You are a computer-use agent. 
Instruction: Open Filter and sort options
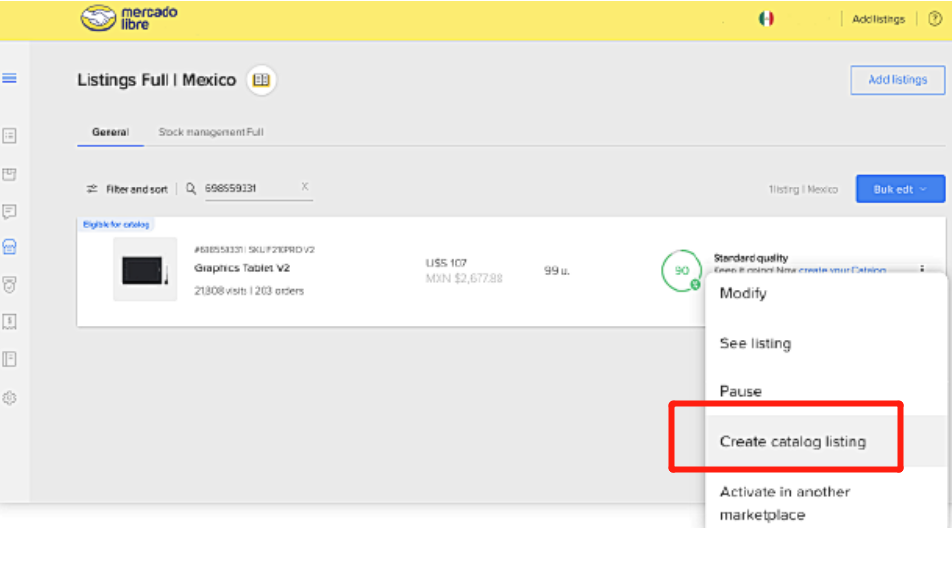pyautogui.click(x=127, y=189)
